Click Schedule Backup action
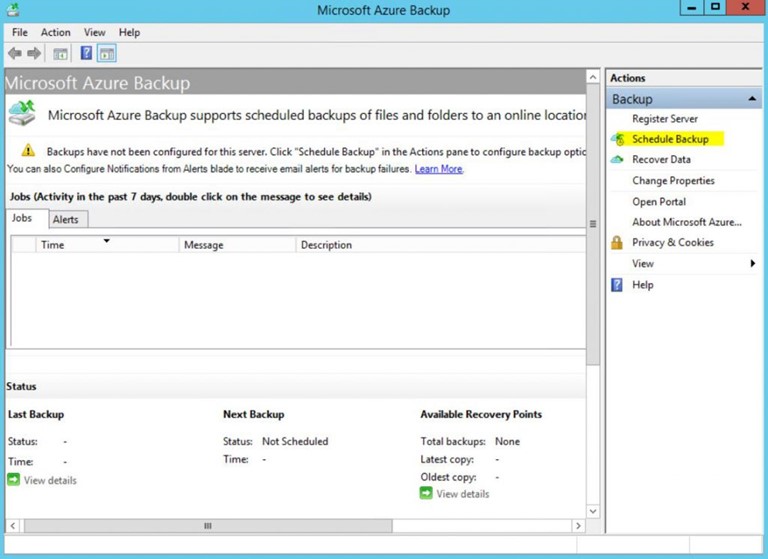768x559 pixels. click(670, 139)
